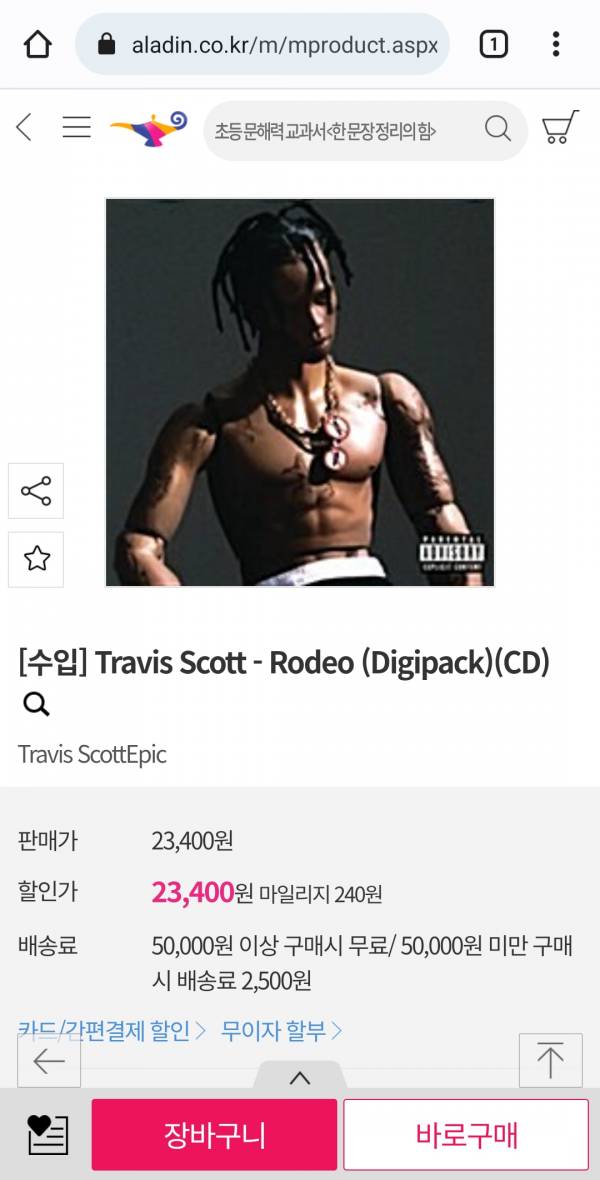
Task: Open the browser tab switcher showing 1
Action: click(493, 45)
